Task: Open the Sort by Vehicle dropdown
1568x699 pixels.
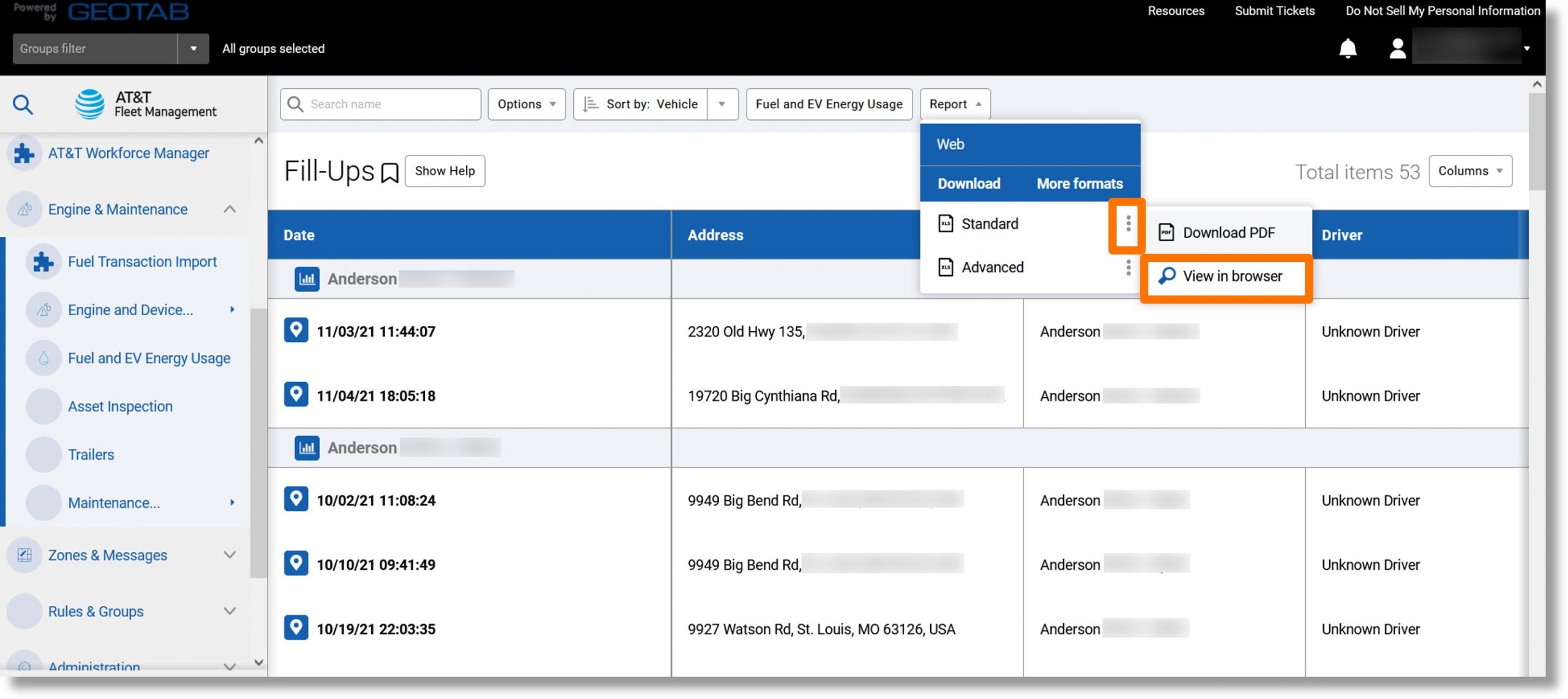Action: pos(722,104)
